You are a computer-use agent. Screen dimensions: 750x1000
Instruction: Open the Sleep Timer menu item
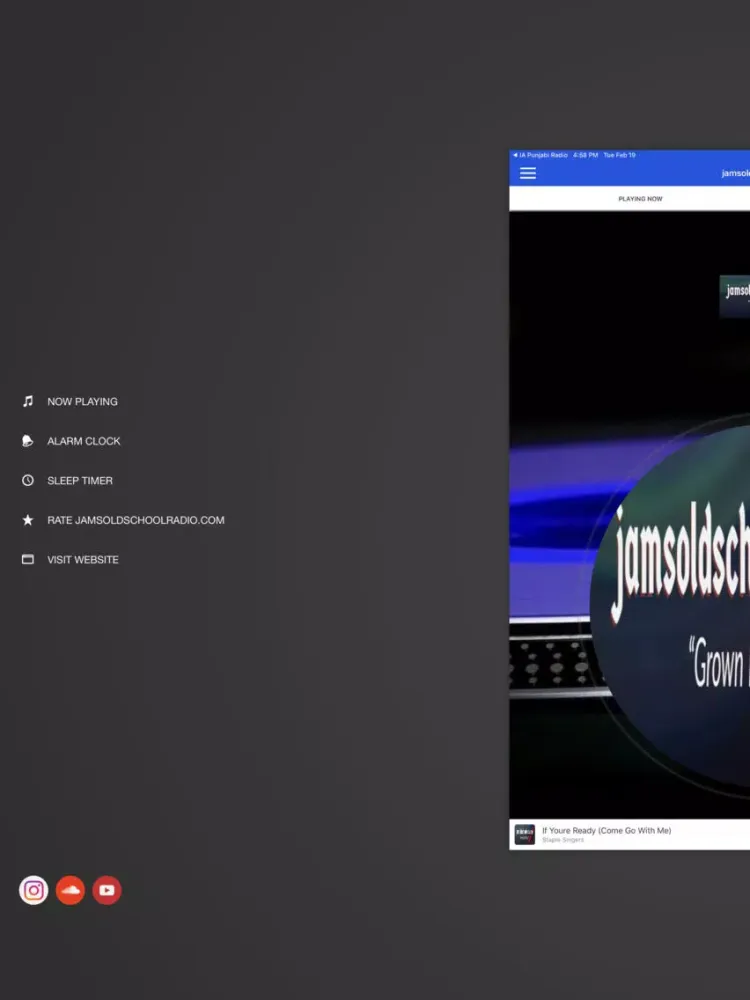click(x=80, y=481)
